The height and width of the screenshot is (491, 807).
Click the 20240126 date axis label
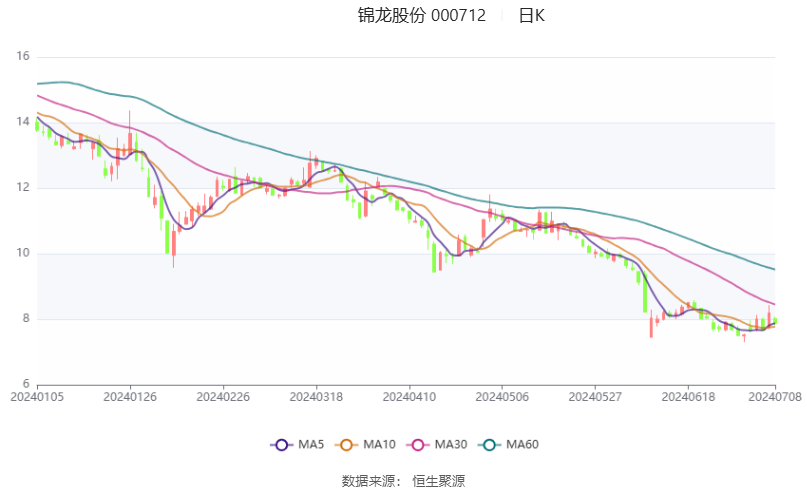coord(130,397)
